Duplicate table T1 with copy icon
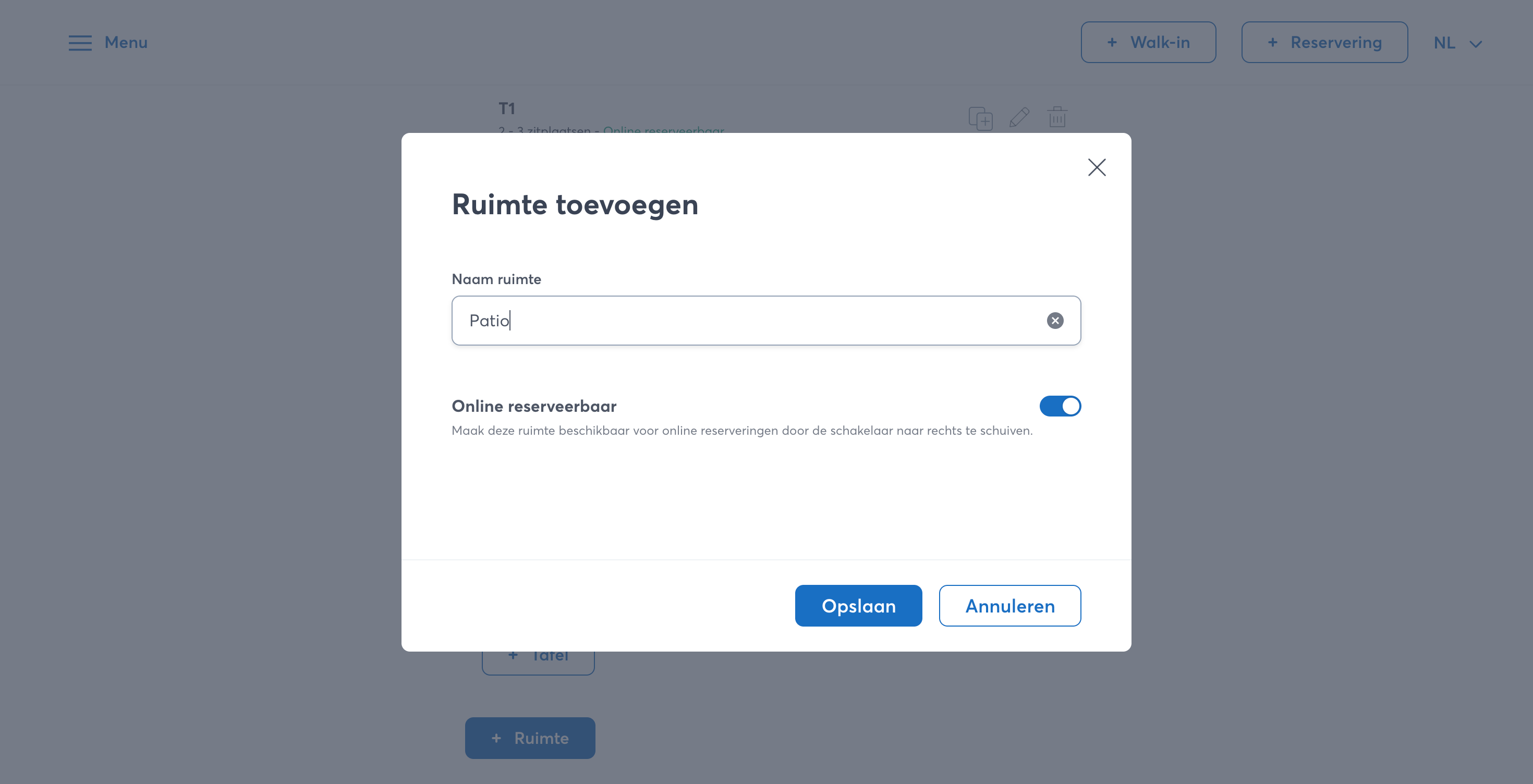Viewport: 1533px width, 784px height. pos(980,118)
